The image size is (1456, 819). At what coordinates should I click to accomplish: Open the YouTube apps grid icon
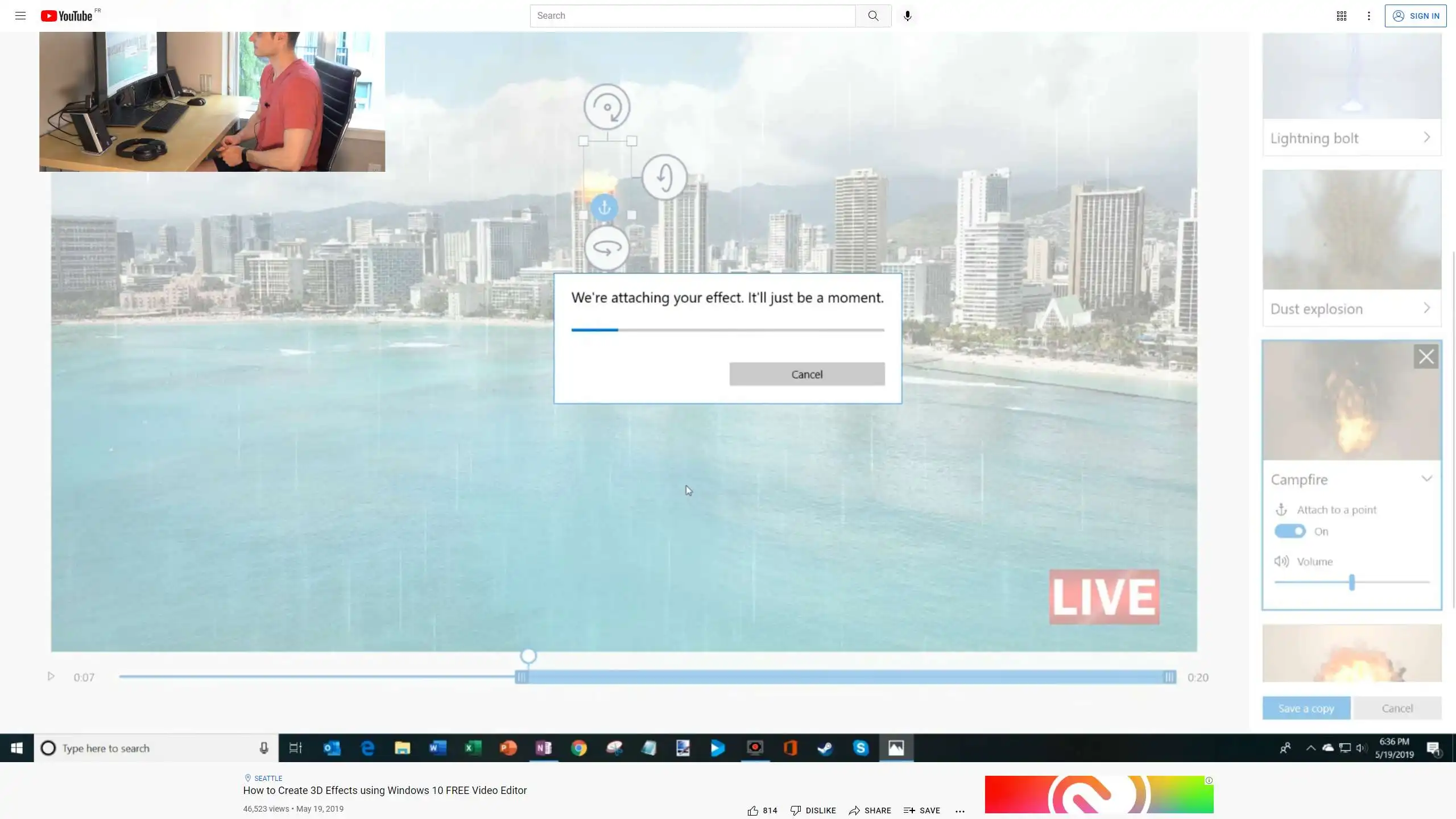pyautogui.click(x=1341, y=16)
